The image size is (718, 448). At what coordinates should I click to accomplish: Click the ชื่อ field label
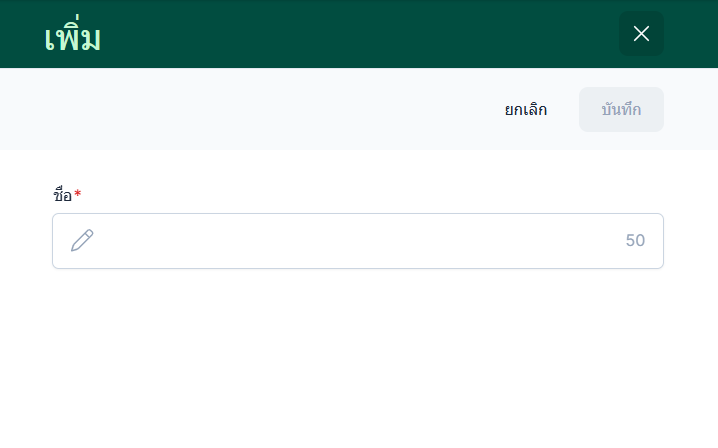[62, 195]
